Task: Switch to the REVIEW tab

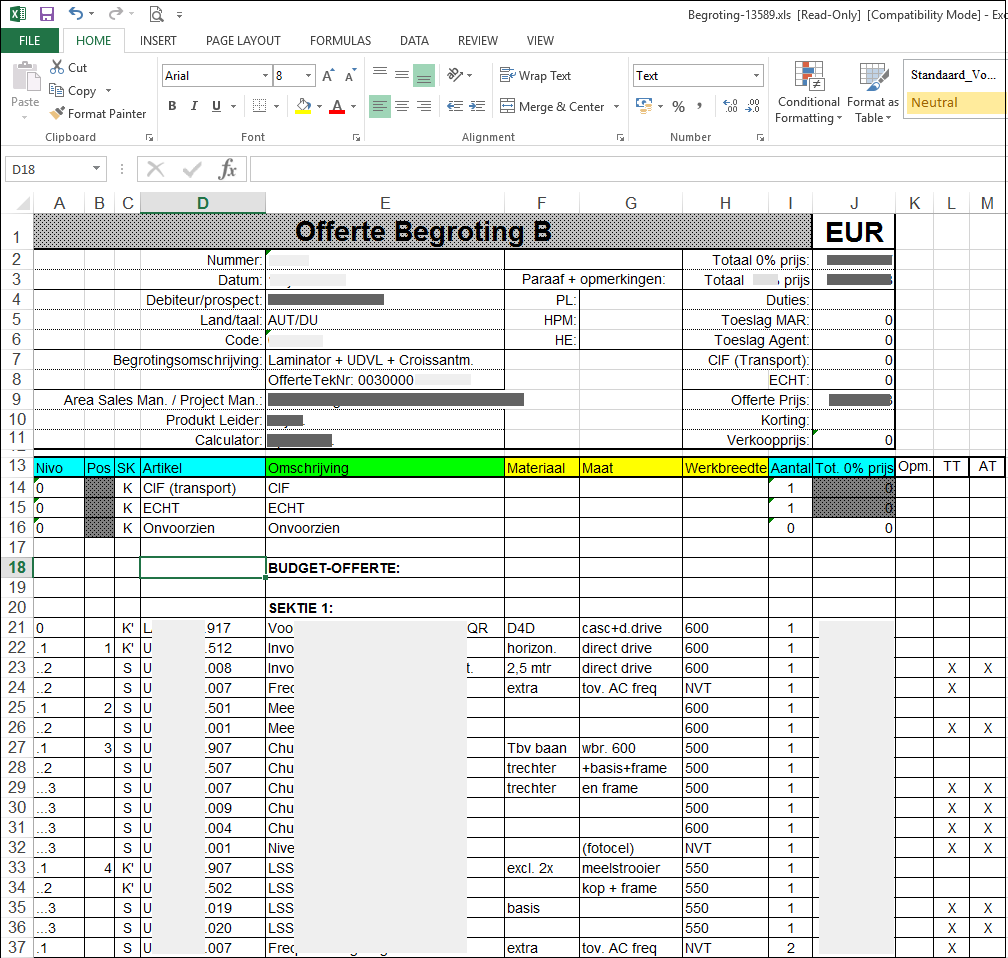Action: [478, 41]
